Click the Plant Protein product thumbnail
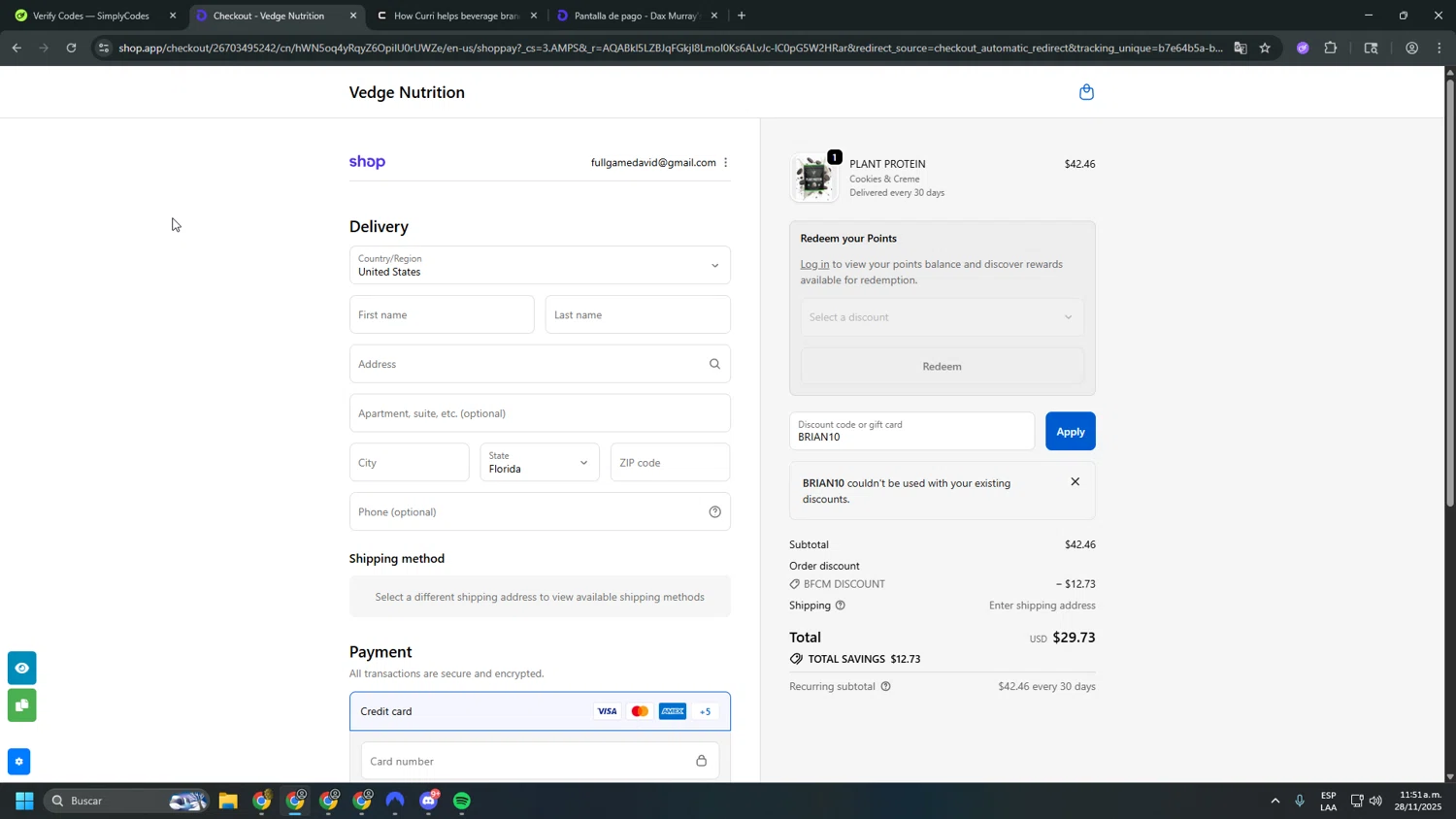The image size is (1456, 819). (x=813, y=178)
